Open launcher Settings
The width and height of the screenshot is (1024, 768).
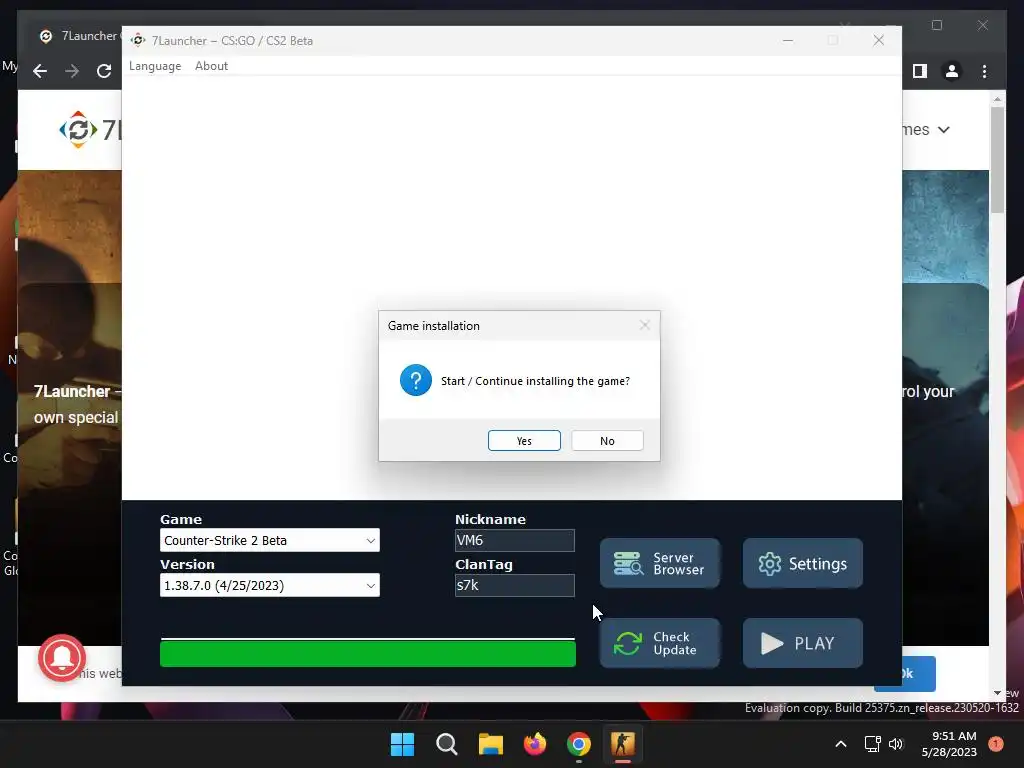(x=803, y=563)
